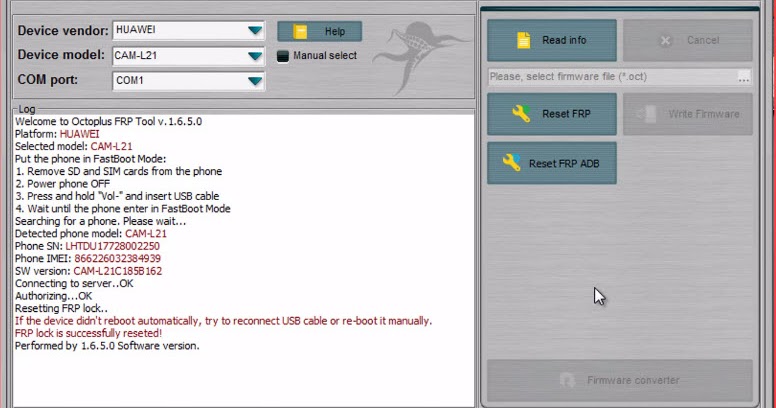Image resolution: width=776 pixels, height=408 pixels.
Task: Click the Read info document icon
Action: point(524,40)
